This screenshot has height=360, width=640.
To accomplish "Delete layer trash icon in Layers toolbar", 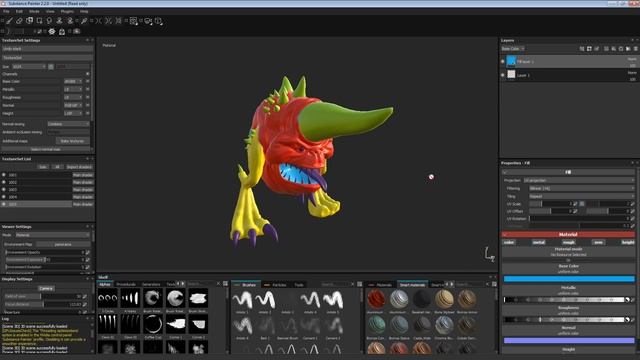I will pyautogui.click(x=636, y=49).
